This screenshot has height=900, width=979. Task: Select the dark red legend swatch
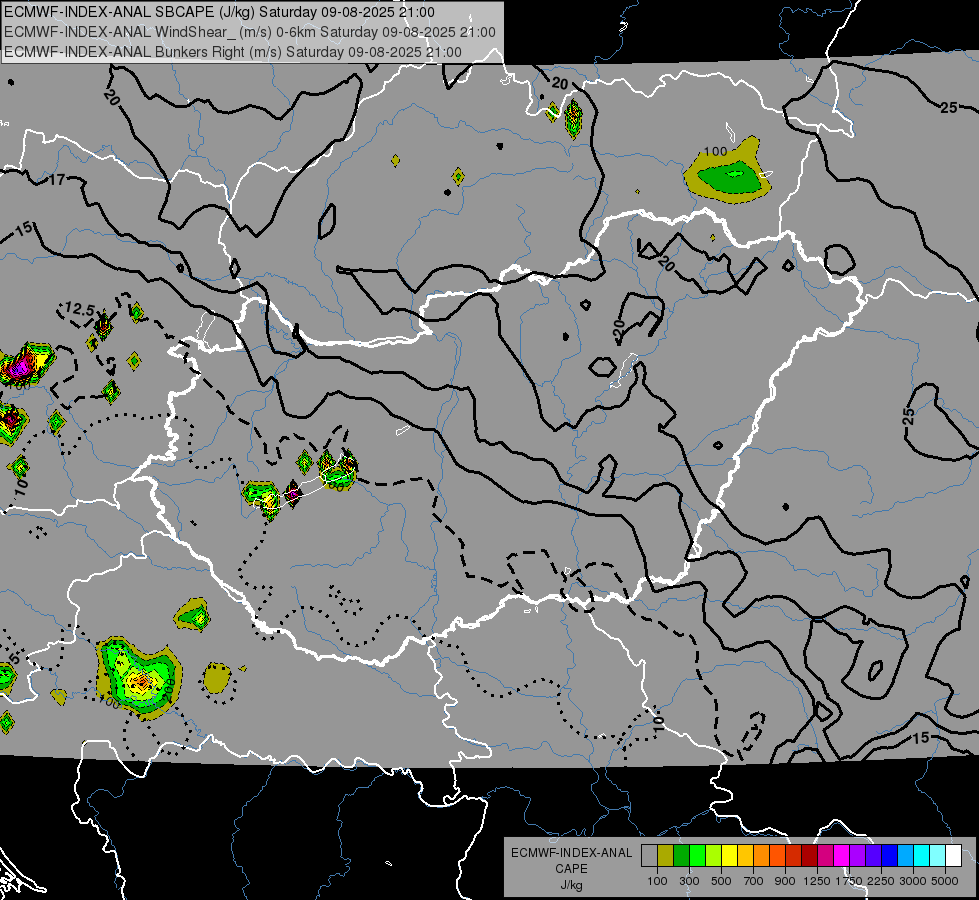coord(809,856)
